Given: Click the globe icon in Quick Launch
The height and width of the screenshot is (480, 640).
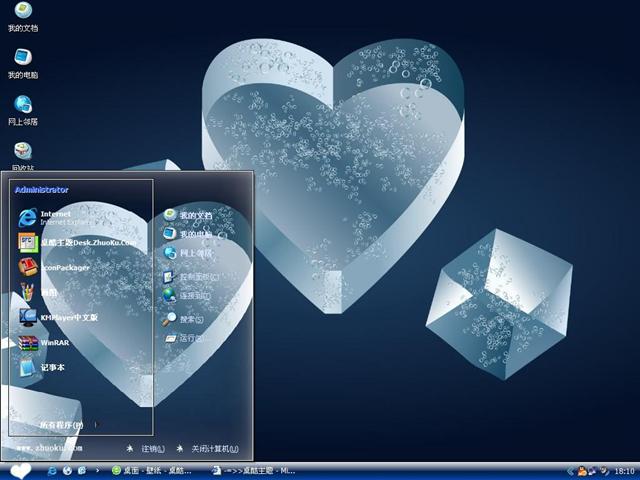Looking at the screenshot, I should tap(67, 471).
